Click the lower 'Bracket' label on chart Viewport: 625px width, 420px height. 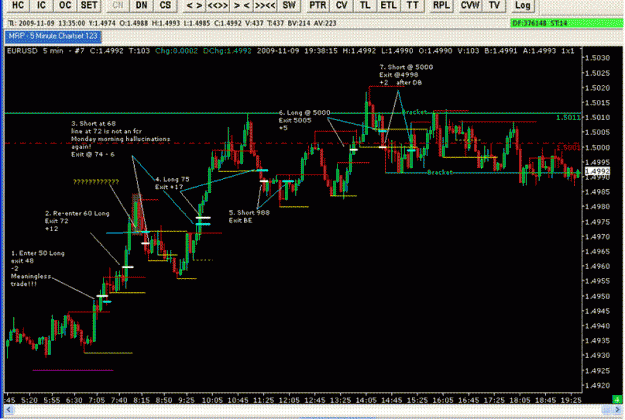(x=440, y=172)
